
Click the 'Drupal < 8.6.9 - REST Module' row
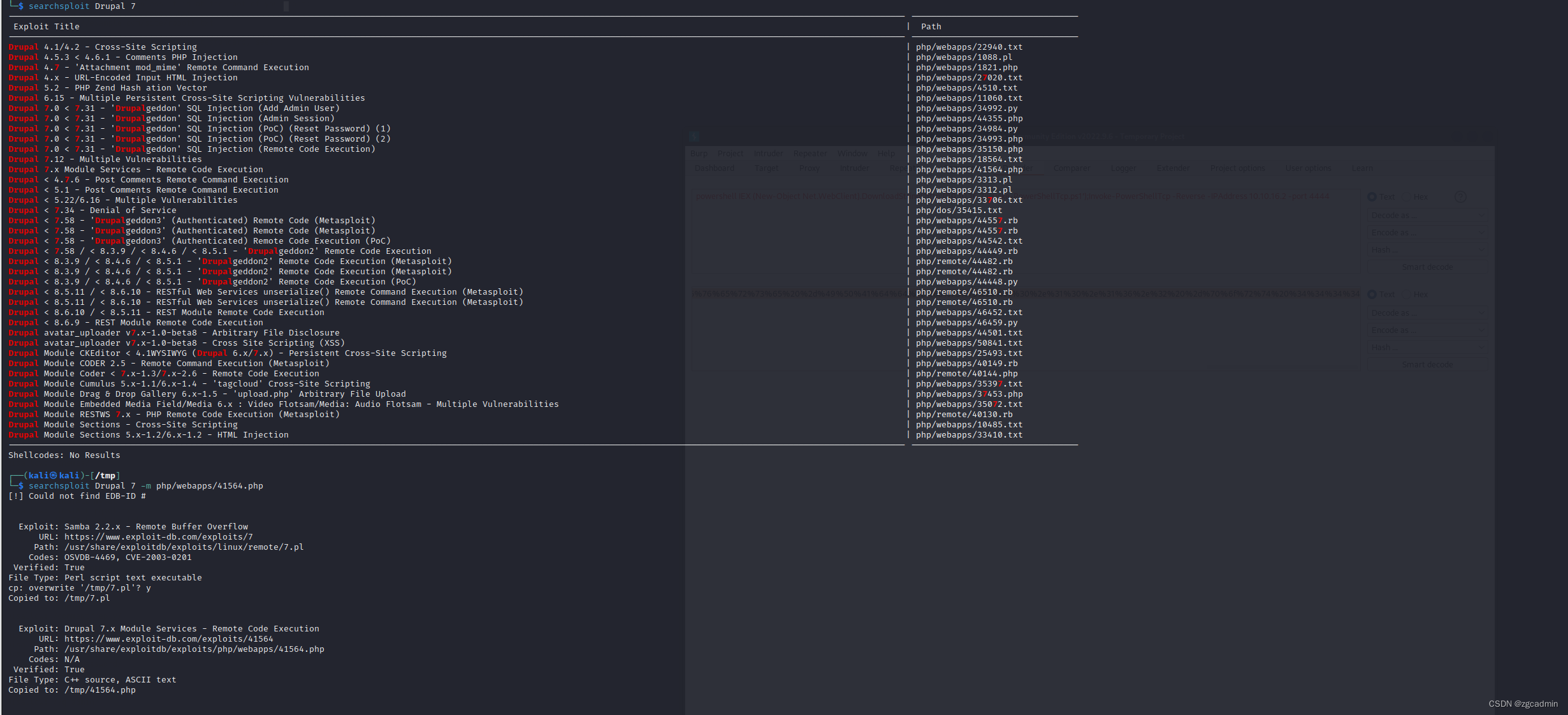coord(136,323)
